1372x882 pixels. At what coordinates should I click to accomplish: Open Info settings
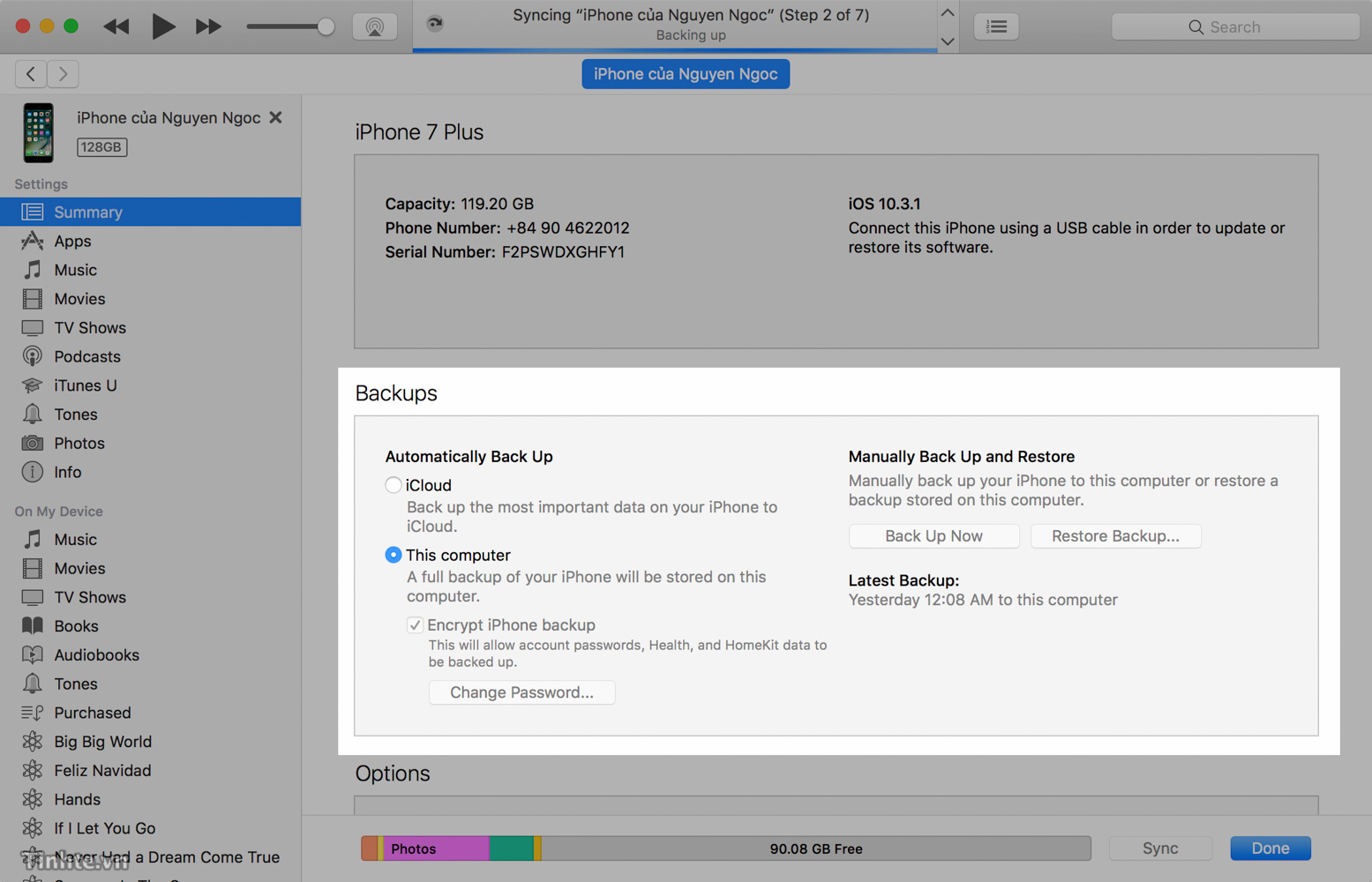point(150,472)
